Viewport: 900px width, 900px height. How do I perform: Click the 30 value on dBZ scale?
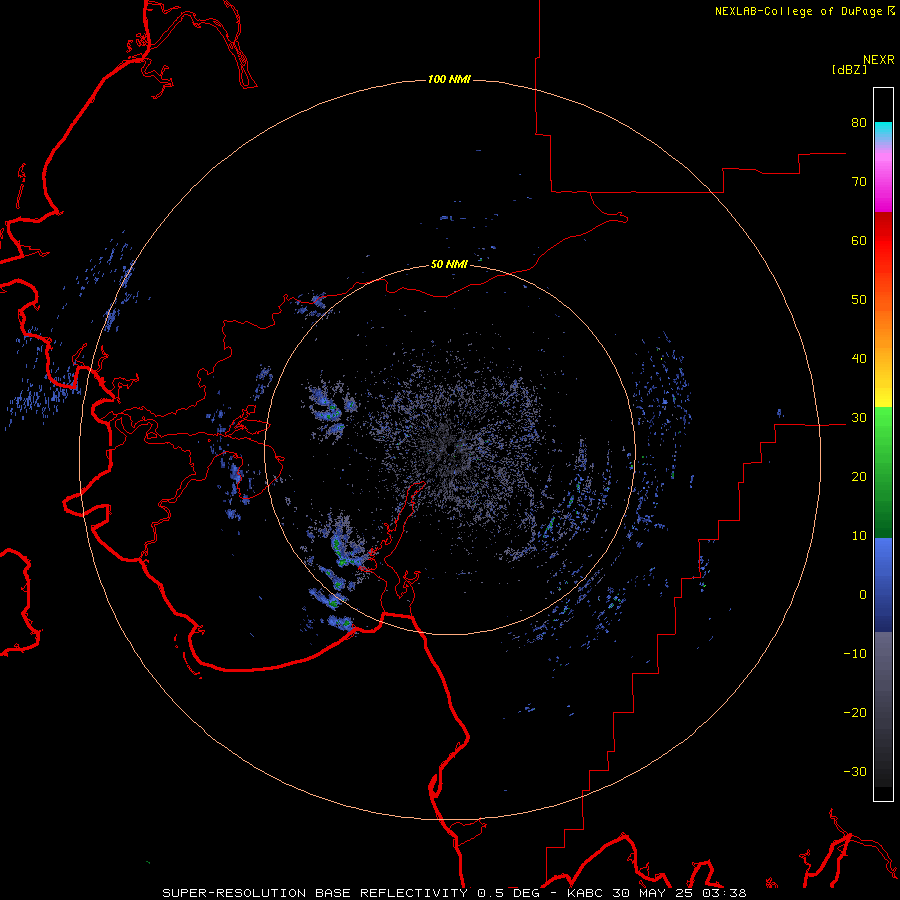859,418
